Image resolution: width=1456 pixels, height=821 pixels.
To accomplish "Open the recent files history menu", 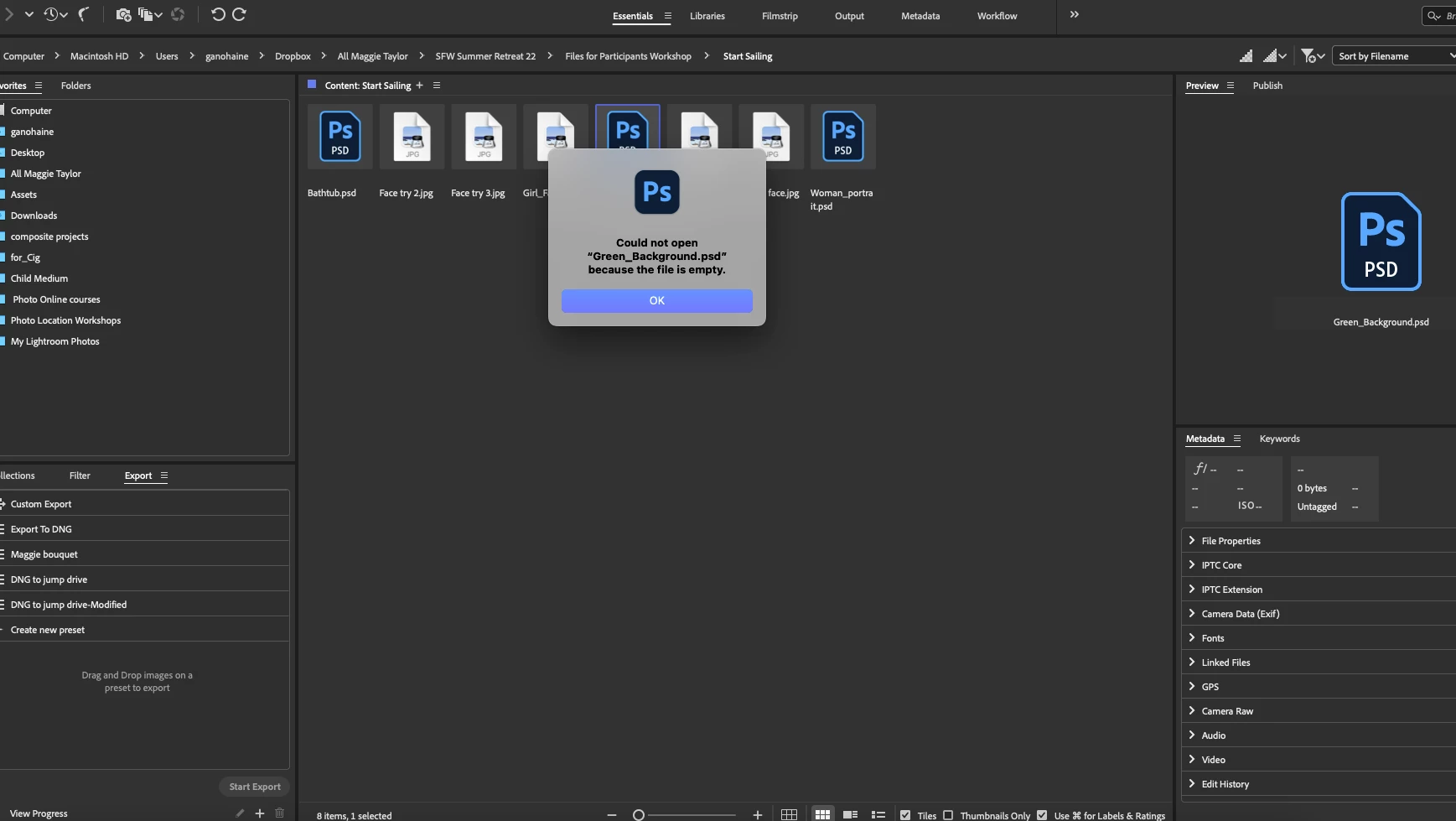I will click(x=55, y=14).
